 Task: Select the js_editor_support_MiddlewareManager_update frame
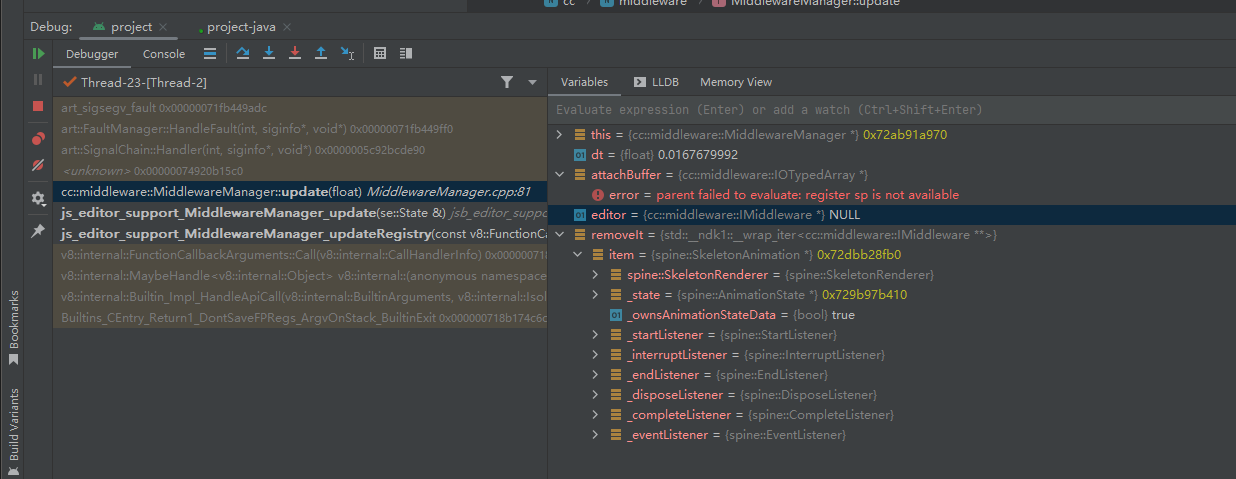coord(301,212)
